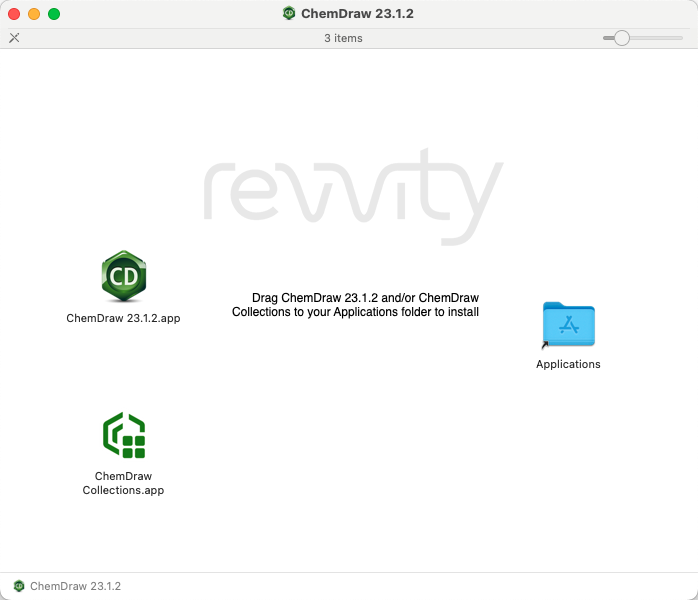Minimize the window with yellow button
Image resolution: width=698 pixels, height=600 pixels.
[34, 14]
